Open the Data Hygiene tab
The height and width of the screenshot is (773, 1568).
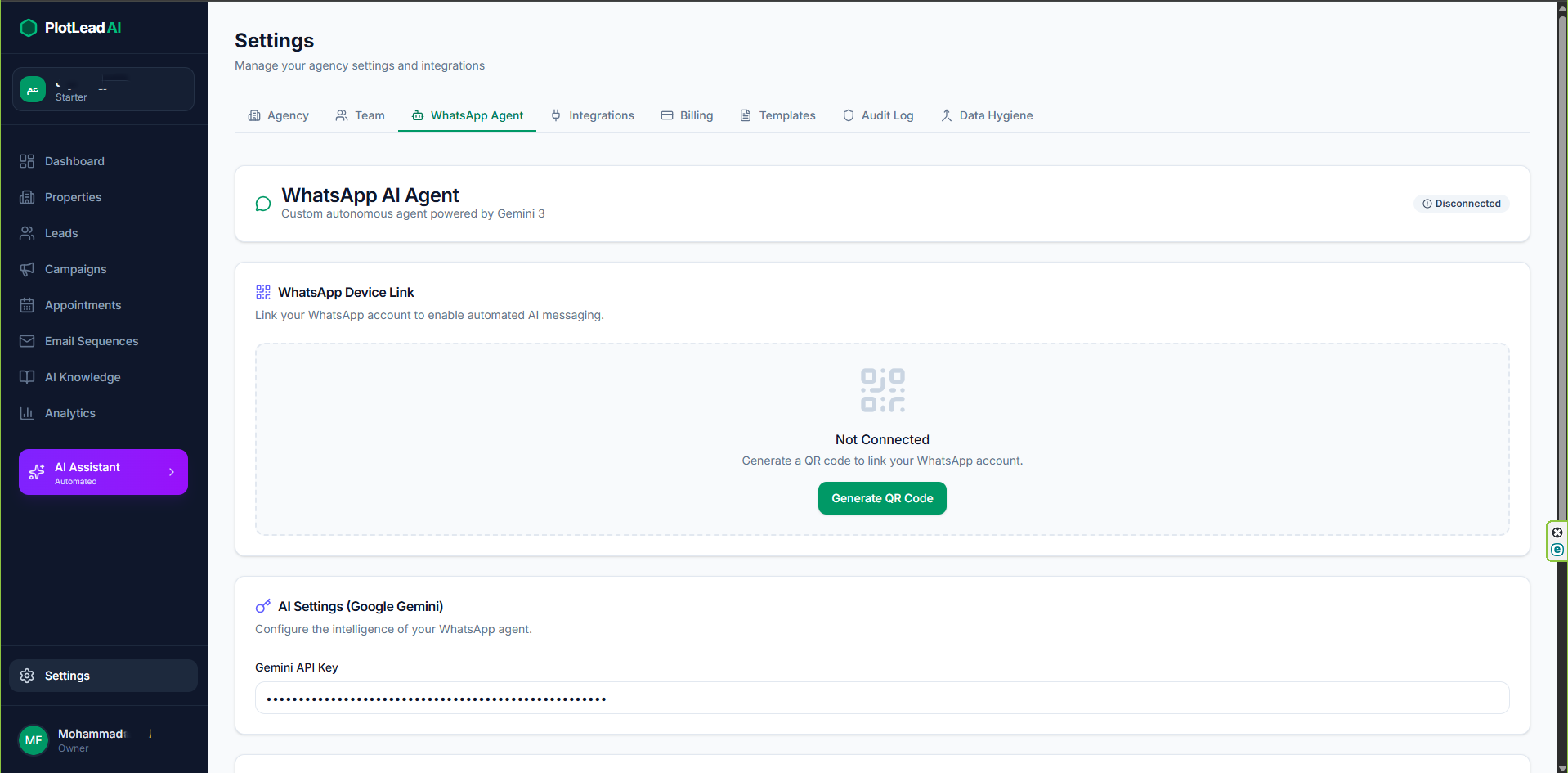pyautogui.click(x=987, y=115)
